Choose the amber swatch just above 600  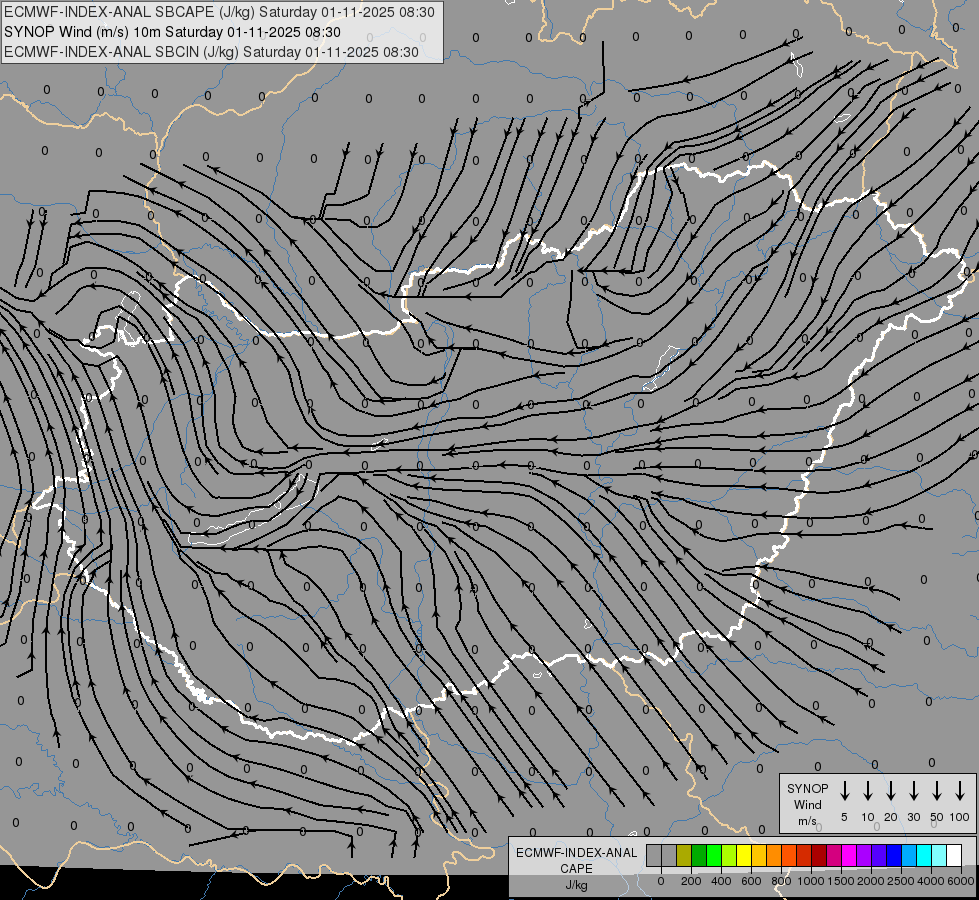[759, 855]
